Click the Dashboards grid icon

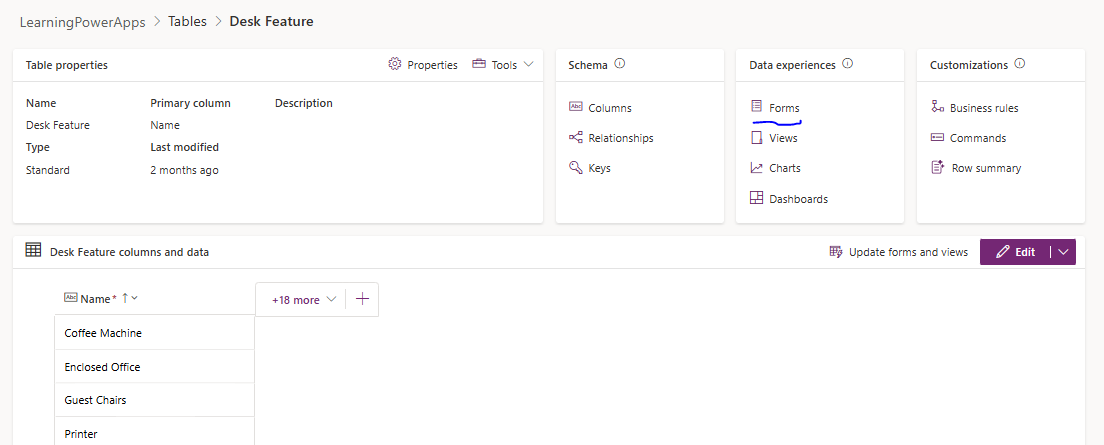[756, 198]
